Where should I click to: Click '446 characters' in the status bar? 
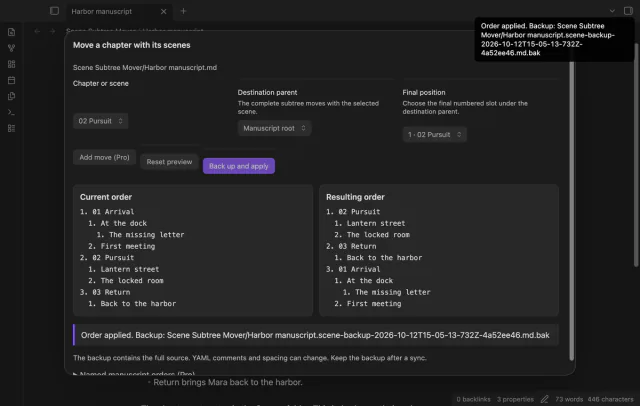click(x=610, y=399)
